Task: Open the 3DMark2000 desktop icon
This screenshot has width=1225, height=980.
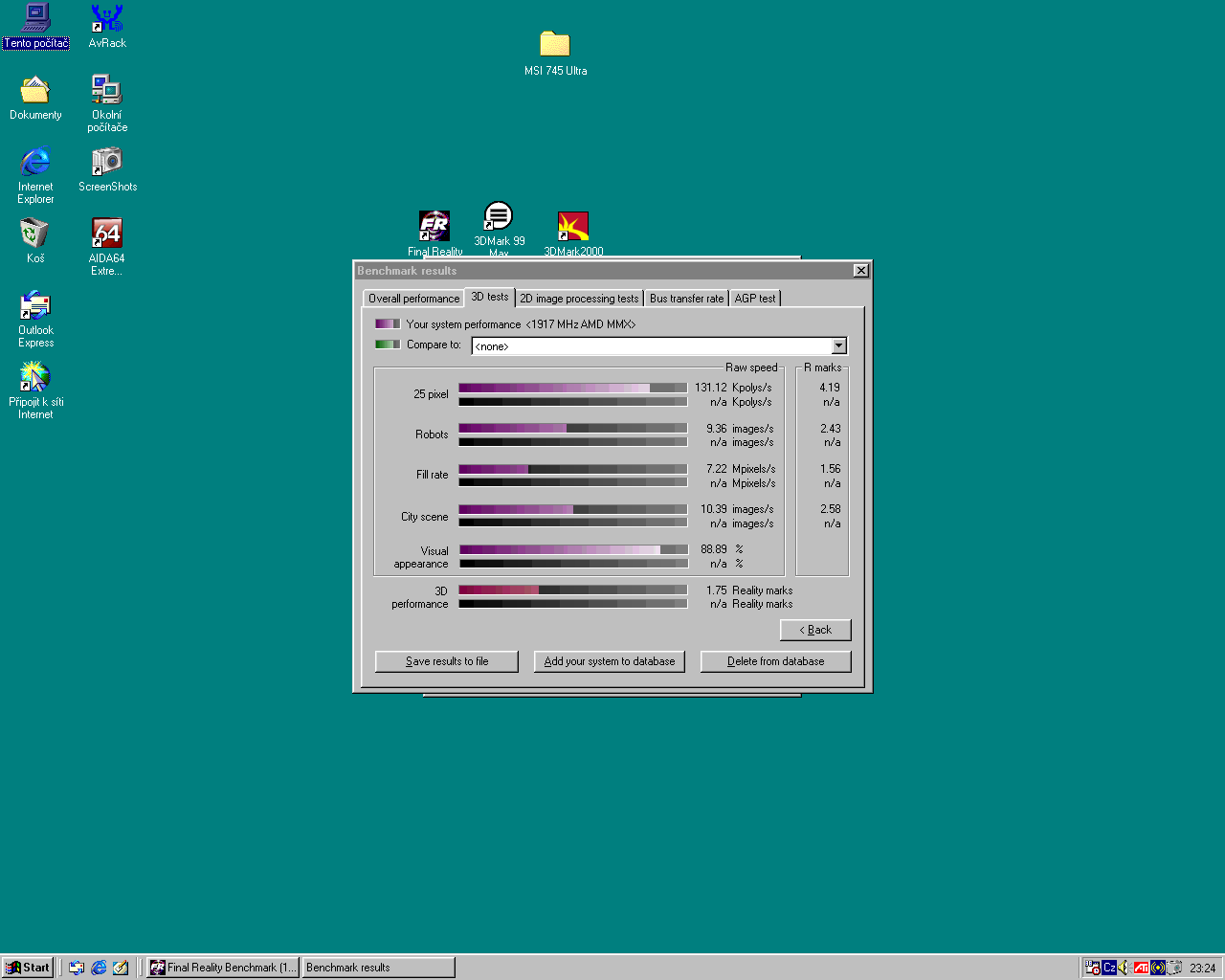Action: tap(573, 228)
